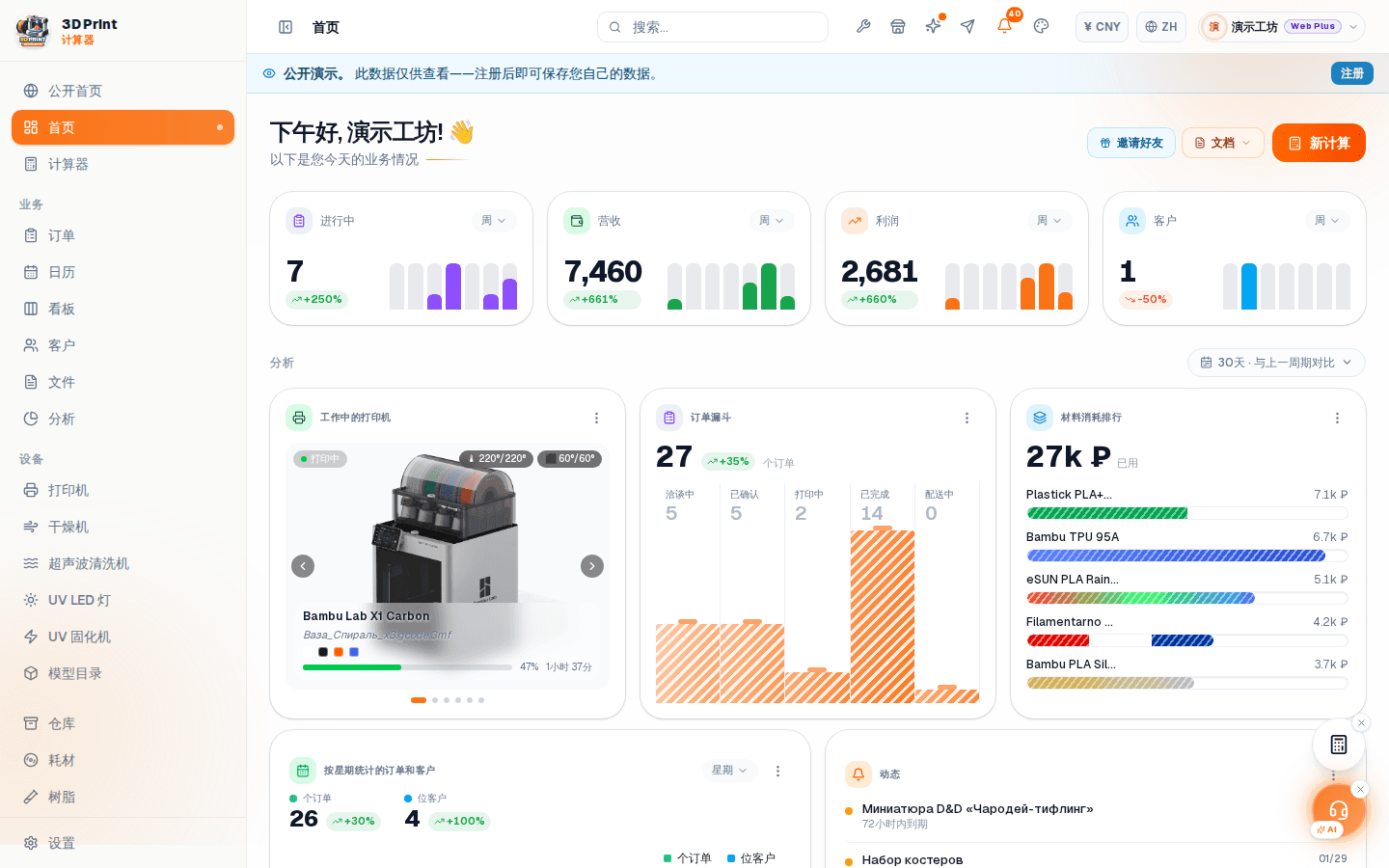
Task: Open notifications bell with 40 badge
Action: tap(1004, 26)
